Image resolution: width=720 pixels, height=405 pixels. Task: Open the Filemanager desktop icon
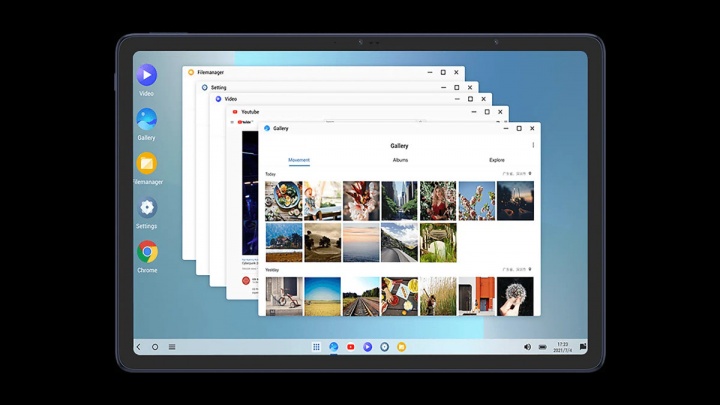147,163
